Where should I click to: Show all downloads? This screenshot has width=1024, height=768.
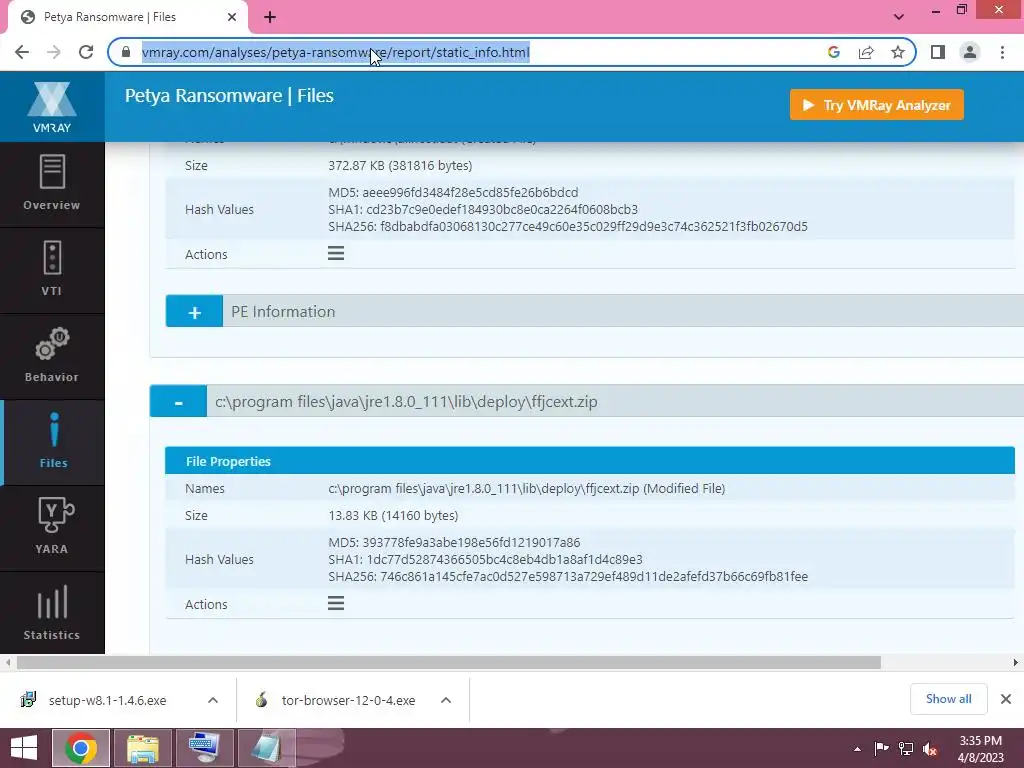coord(948,699)
